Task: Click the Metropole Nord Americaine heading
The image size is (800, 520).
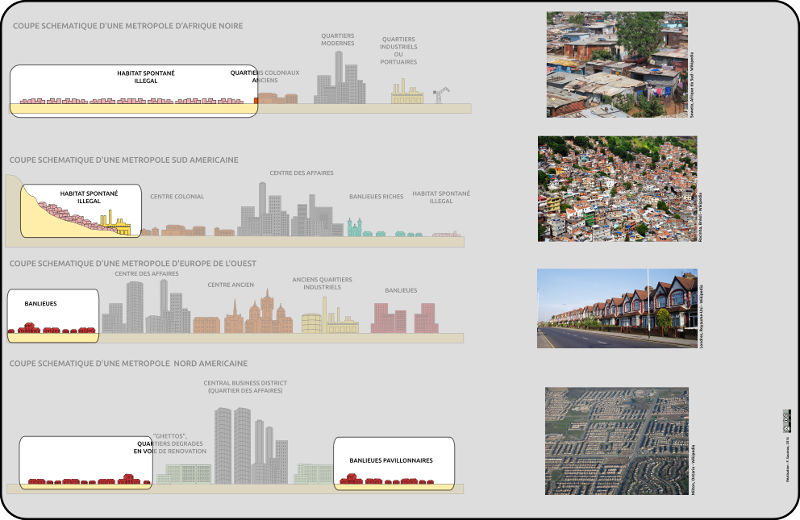Action: [128, 363]
